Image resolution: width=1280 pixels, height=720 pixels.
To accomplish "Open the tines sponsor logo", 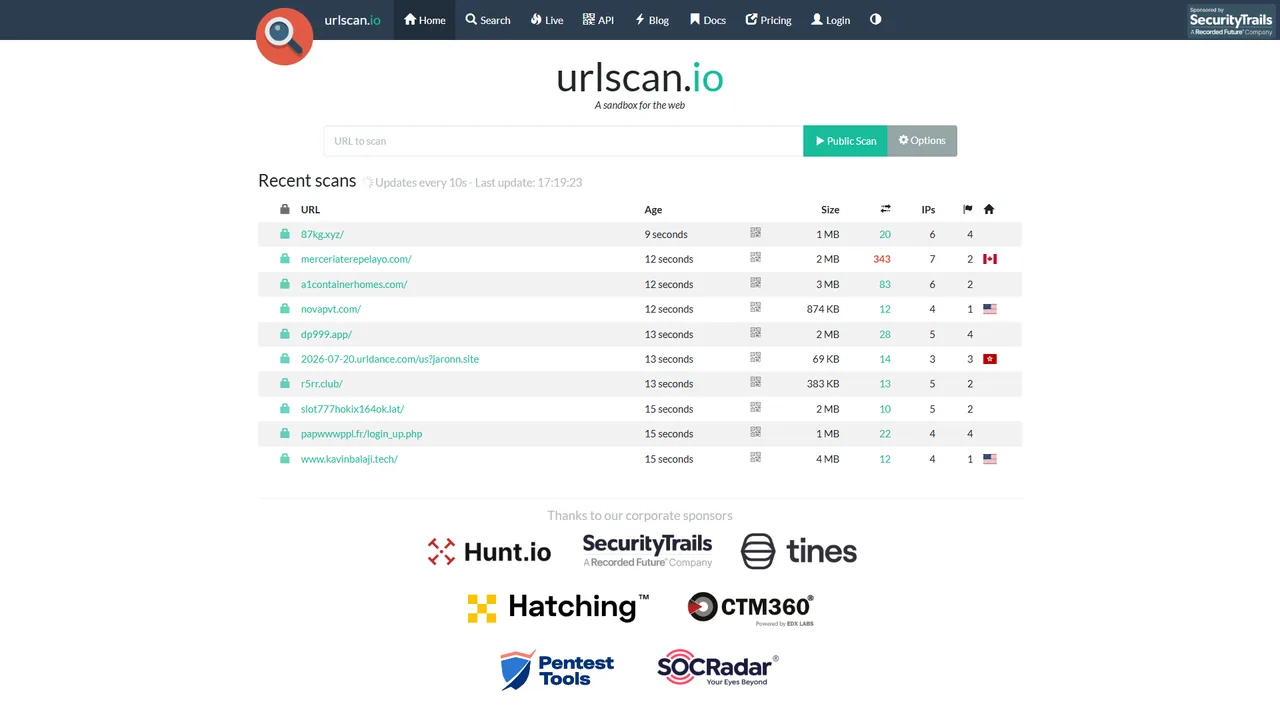I will pyautogui.click(x=799, y=551).
